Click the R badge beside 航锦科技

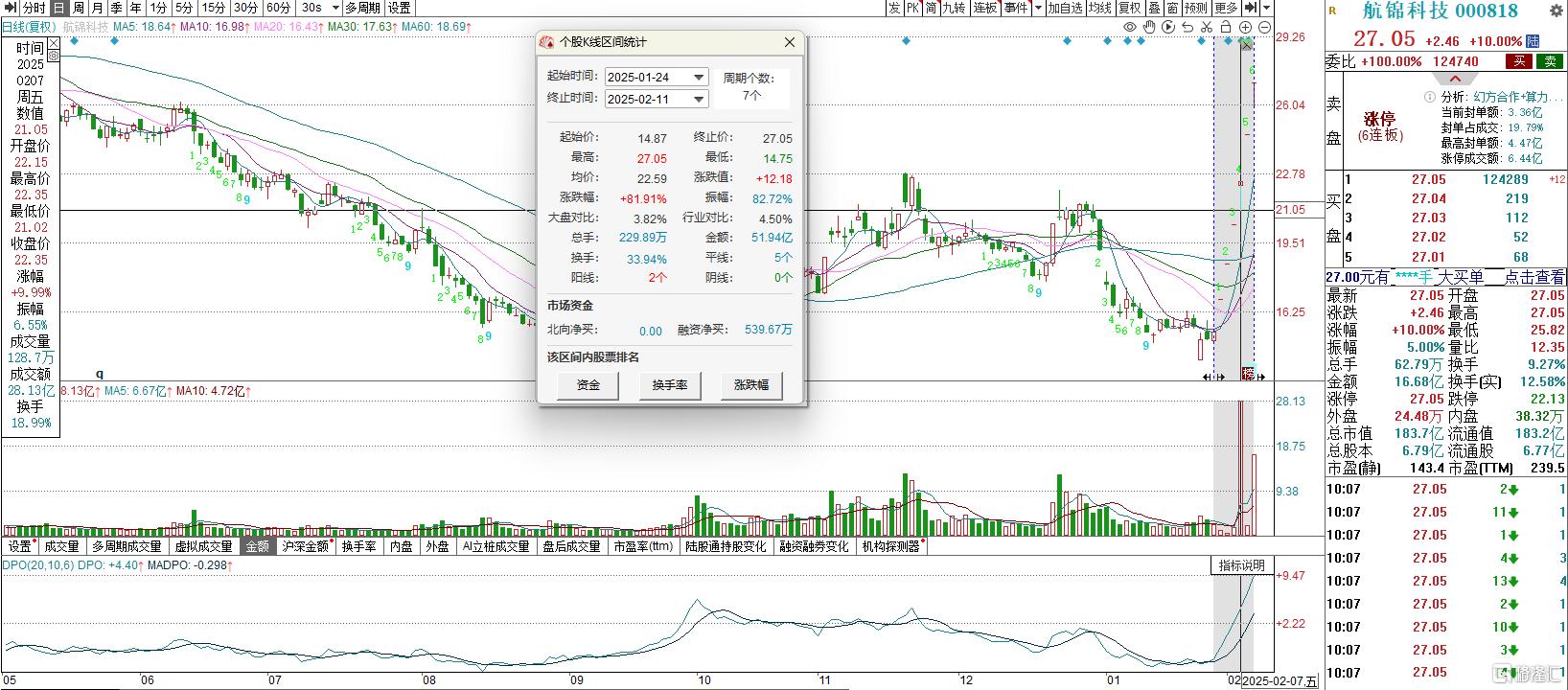1333,11
